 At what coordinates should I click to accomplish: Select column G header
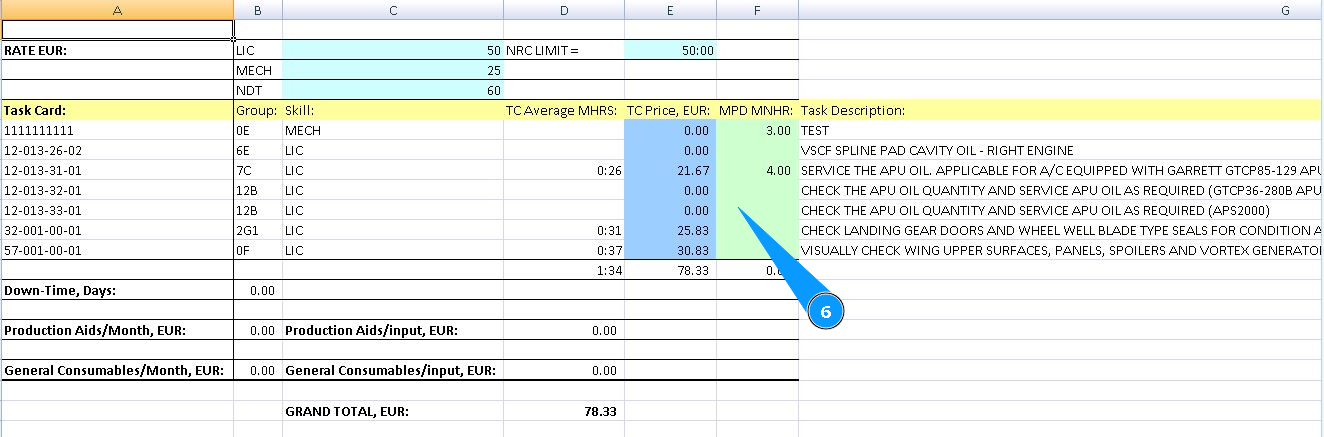click(1061, 10)
